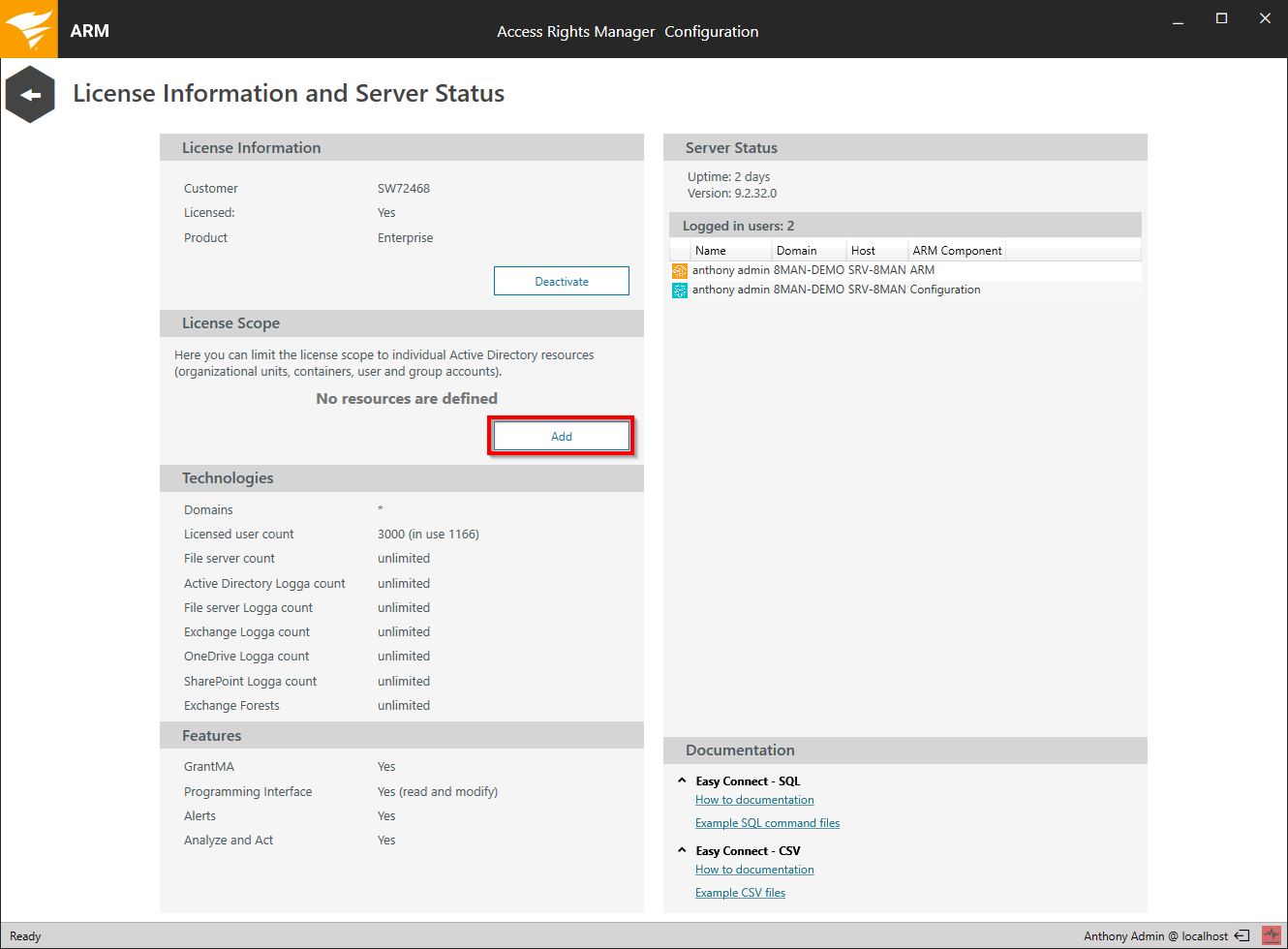Screen dimensions: 1288x949
Task: Open CSV How to documentation link
Action: (x=754, y=870)
